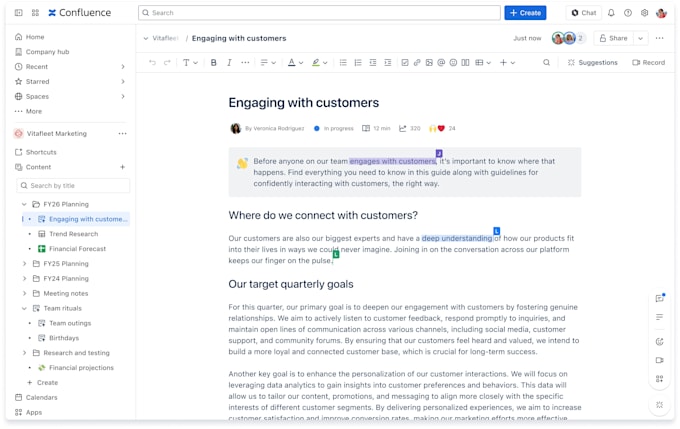Open page more actions menu

[x=659, y=38]
